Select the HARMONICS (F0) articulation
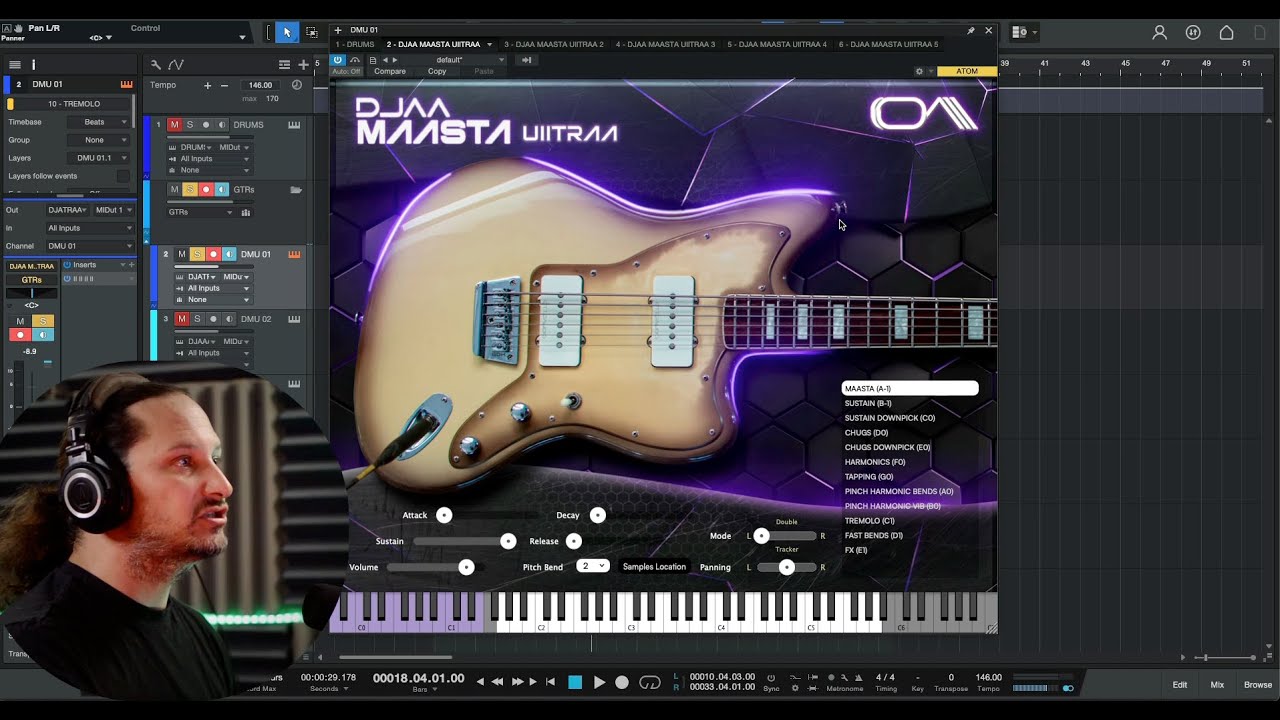This screenshot has height=720, width=1280. click(x=875, y=462)
